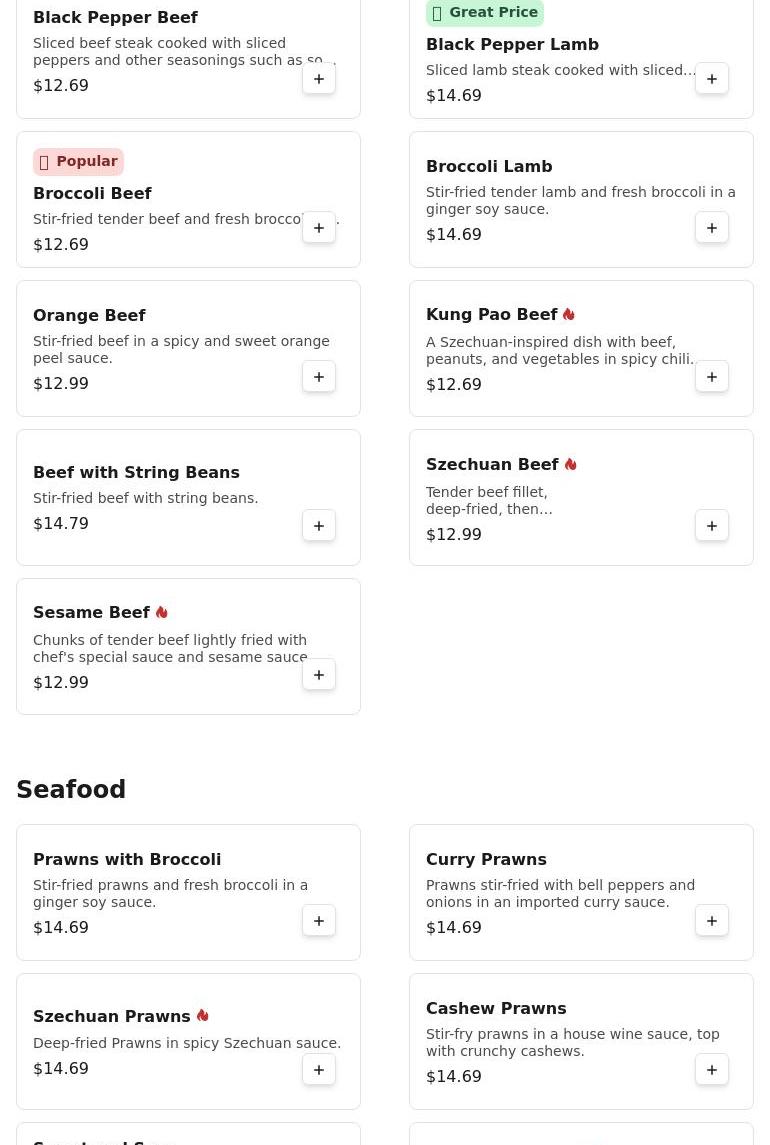Add Kung Pao Beef to the order
The image size is (770, 1145).
point(712,377)
